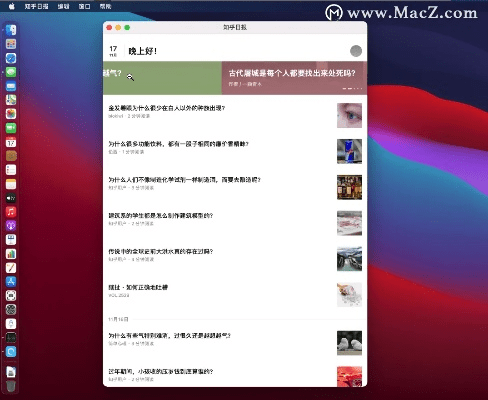
Task: Click the banner carousel page dots
Action: (352, 88)
